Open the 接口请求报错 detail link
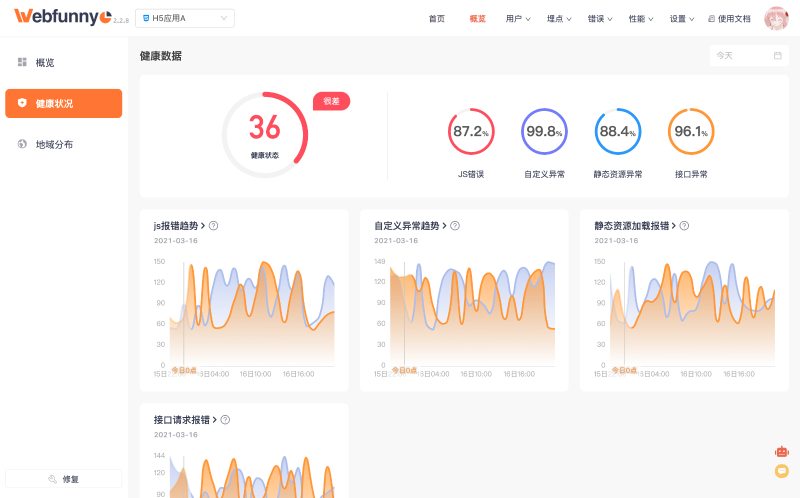800x498 pixels. coord(185,420)
